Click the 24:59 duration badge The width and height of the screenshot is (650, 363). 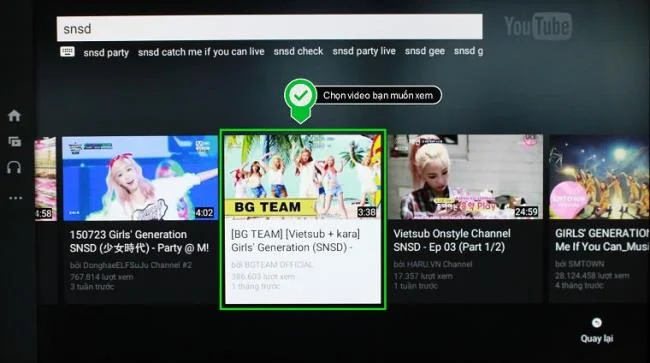(526, 212)
